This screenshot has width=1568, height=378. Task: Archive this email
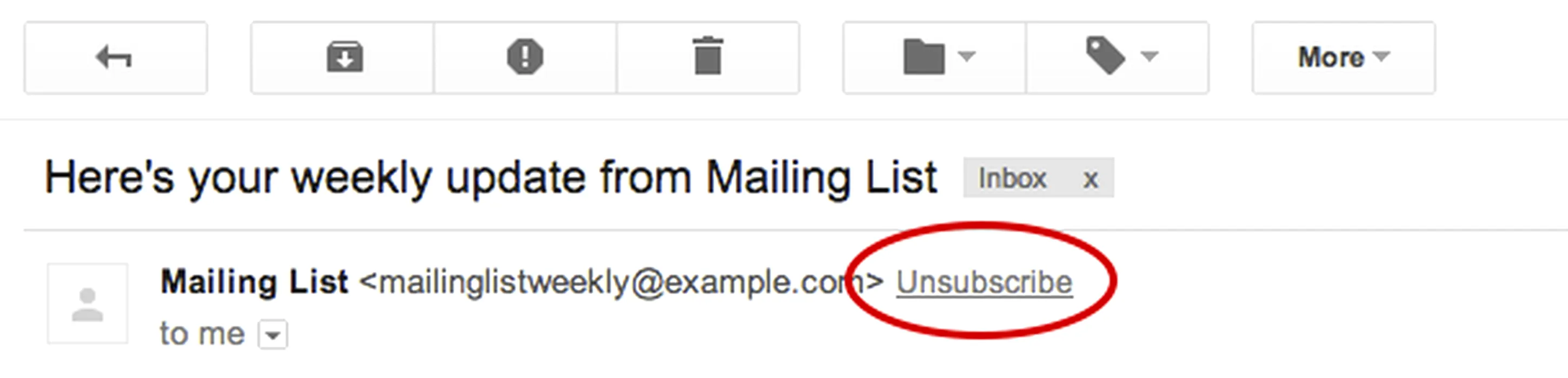click(343, 58)
